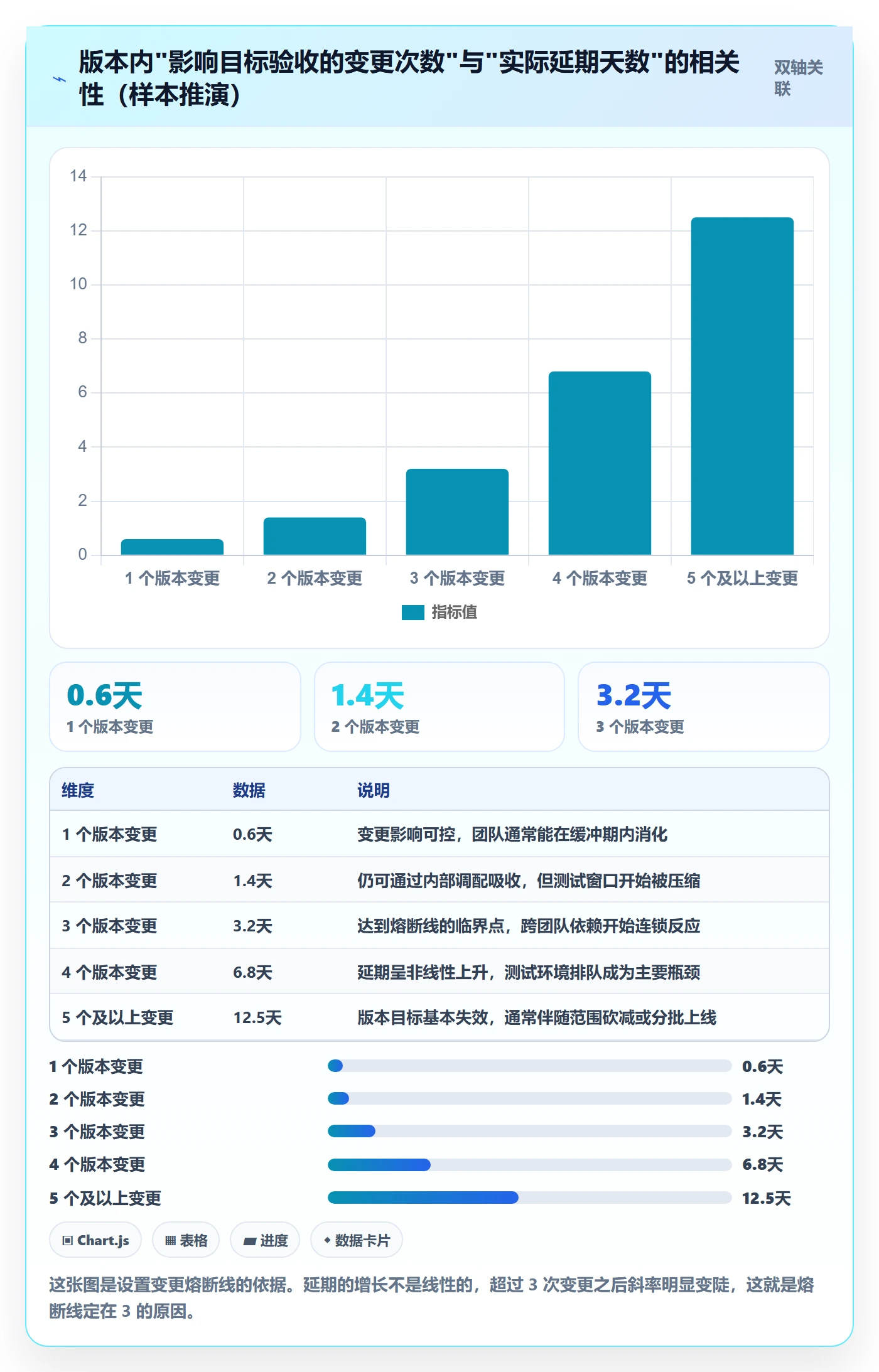This screenshot has width=879, height=1372.
Task: Click the y-axis tick label 14
Action: click(x=78, y=176)
